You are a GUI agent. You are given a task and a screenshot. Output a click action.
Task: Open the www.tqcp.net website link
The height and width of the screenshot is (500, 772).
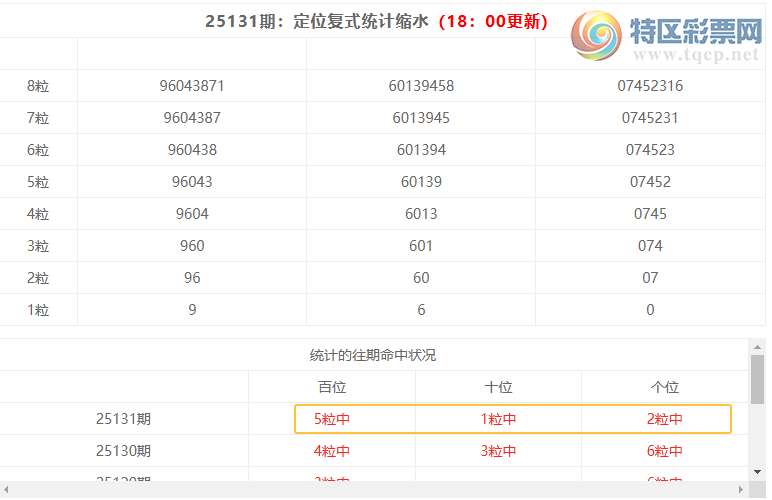point(696,56)
